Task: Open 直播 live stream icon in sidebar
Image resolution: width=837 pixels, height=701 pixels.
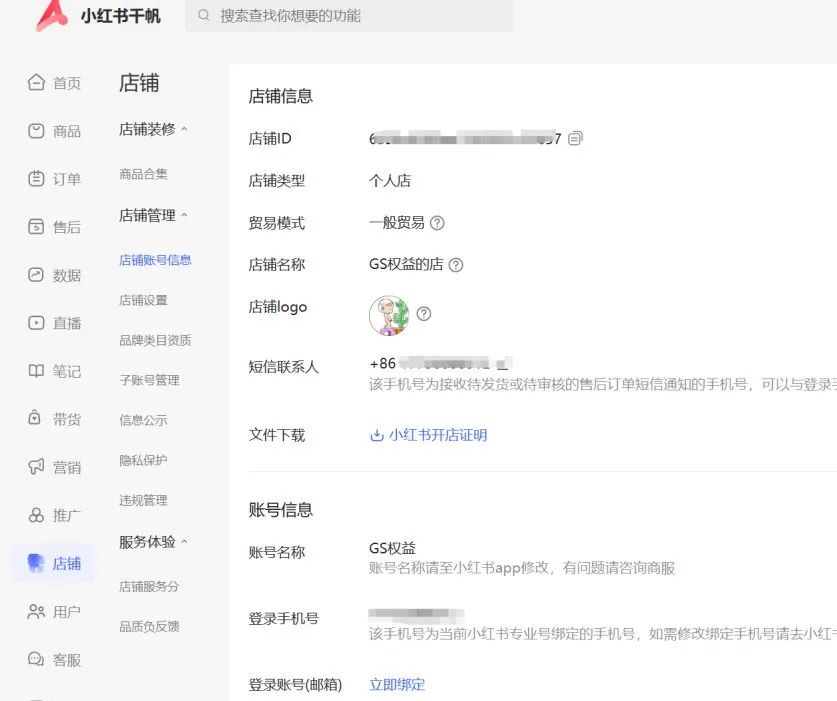Action: (37, 323)
